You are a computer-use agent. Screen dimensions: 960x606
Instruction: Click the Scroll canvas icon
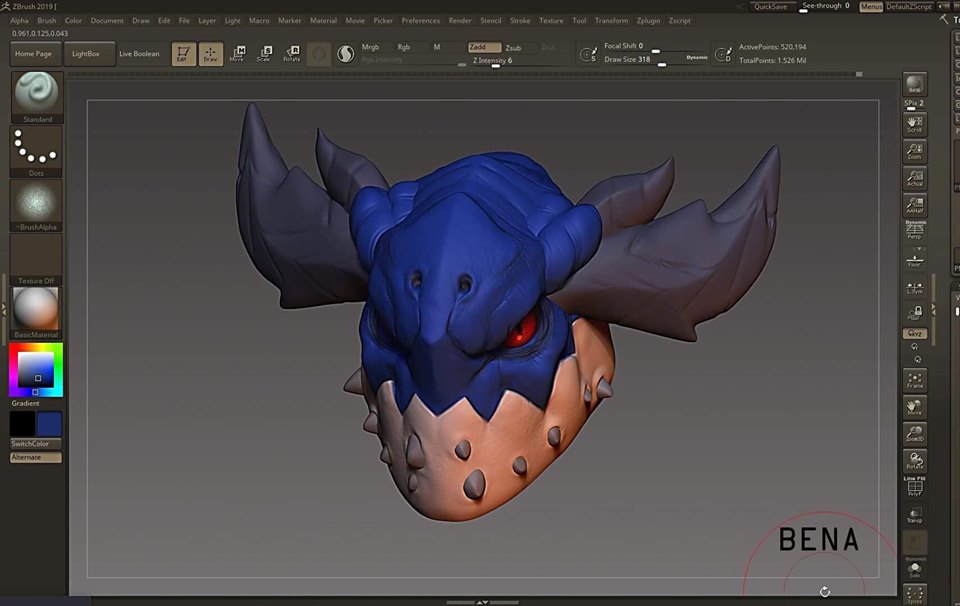pos(914,124)
